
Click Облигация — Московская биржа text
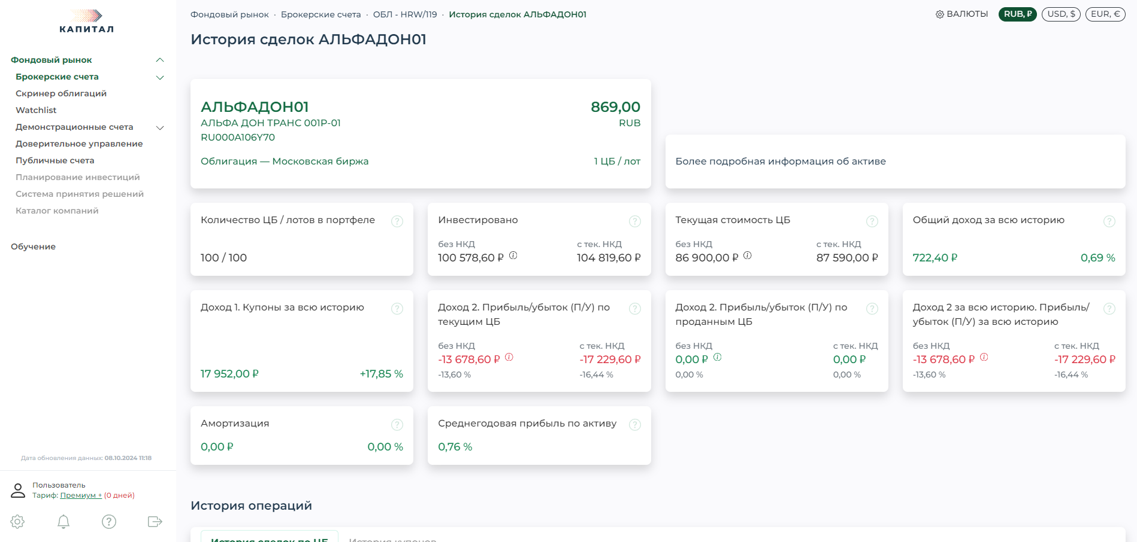[x=285, y=161]
